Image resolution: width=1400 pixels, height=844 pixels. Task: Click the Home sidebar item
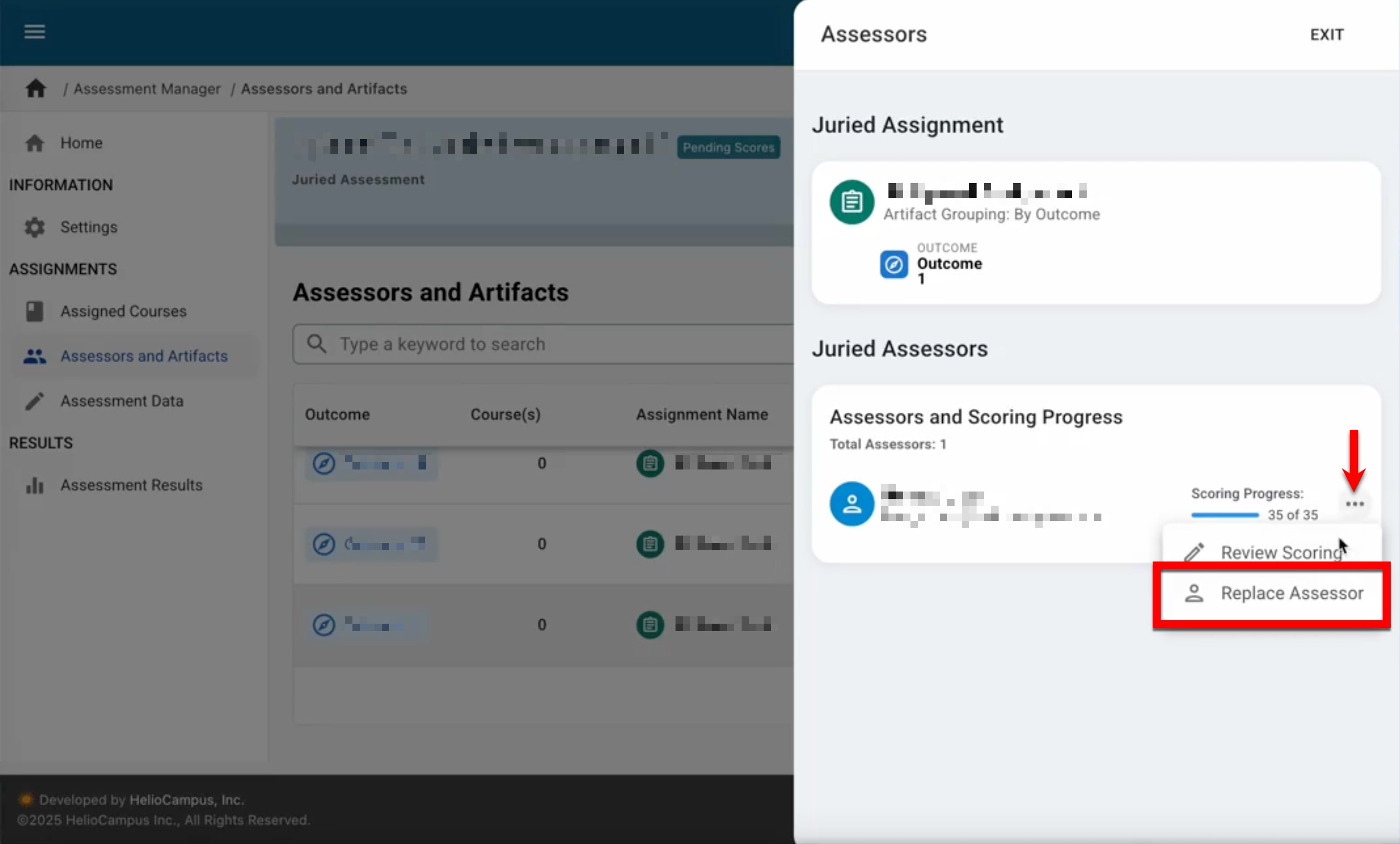pos(81,142)
